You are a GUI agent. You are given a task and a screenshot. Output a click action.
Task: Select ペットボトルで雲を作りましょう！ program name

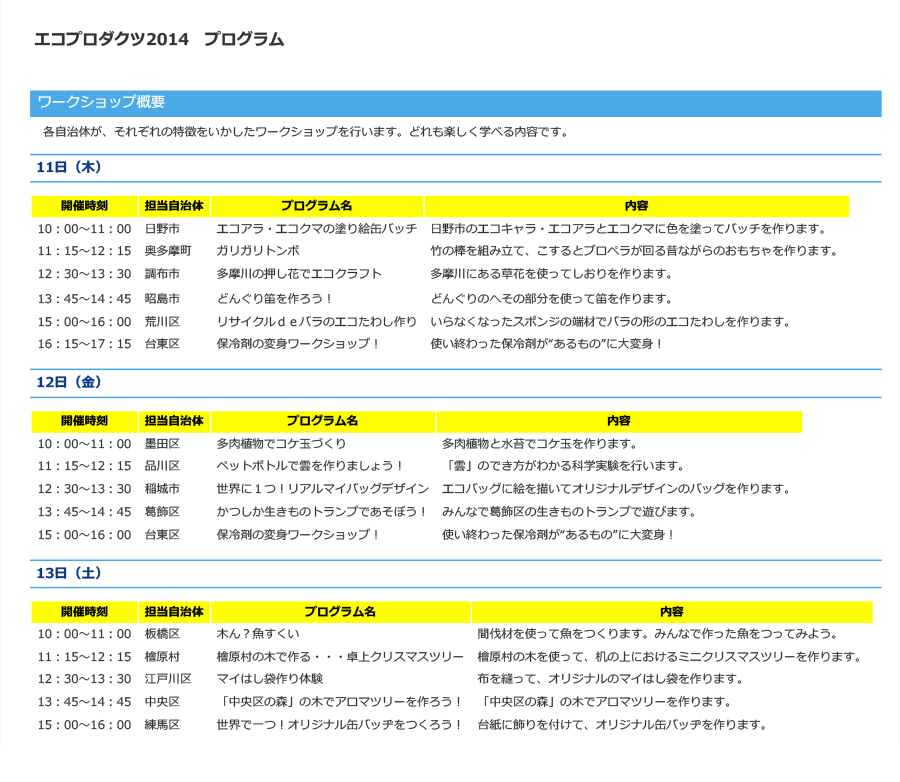click(310, 466)
